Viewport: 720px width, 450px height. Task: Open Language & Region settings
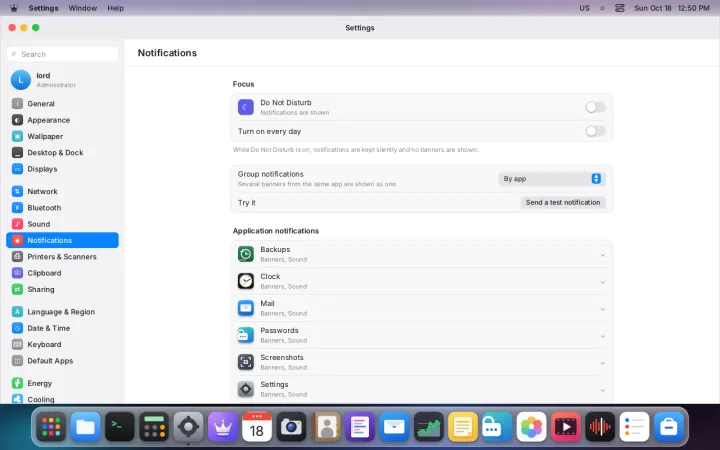pos(62,312)
